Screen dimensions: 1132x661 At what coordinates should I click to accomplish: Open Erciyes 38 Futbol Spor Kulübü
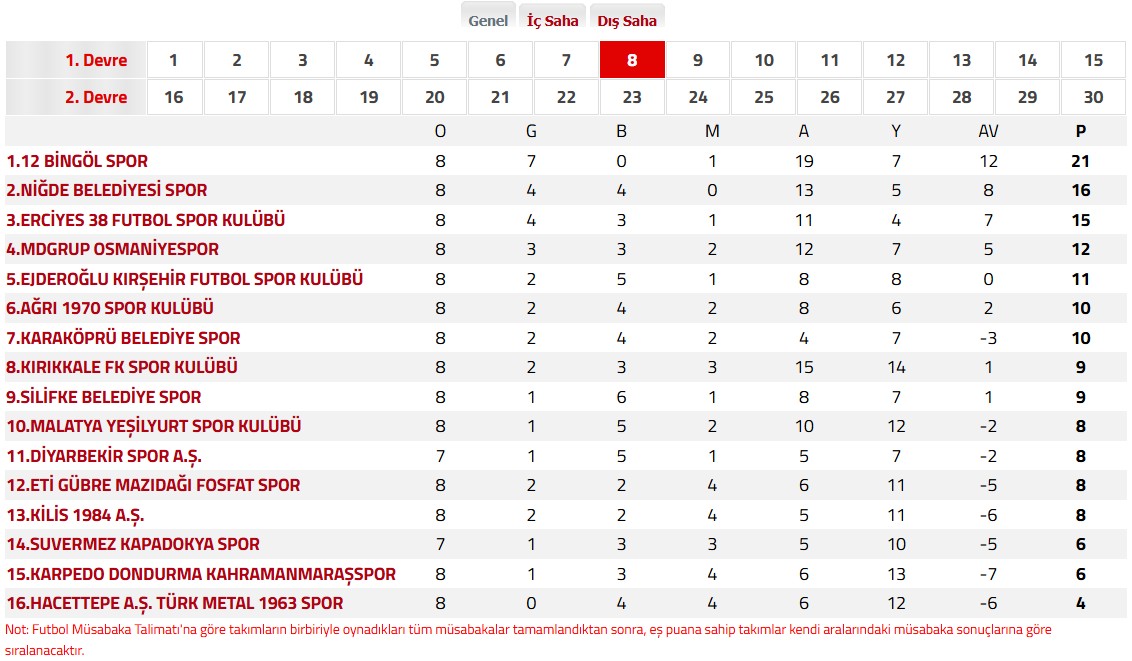pos(146,220)
